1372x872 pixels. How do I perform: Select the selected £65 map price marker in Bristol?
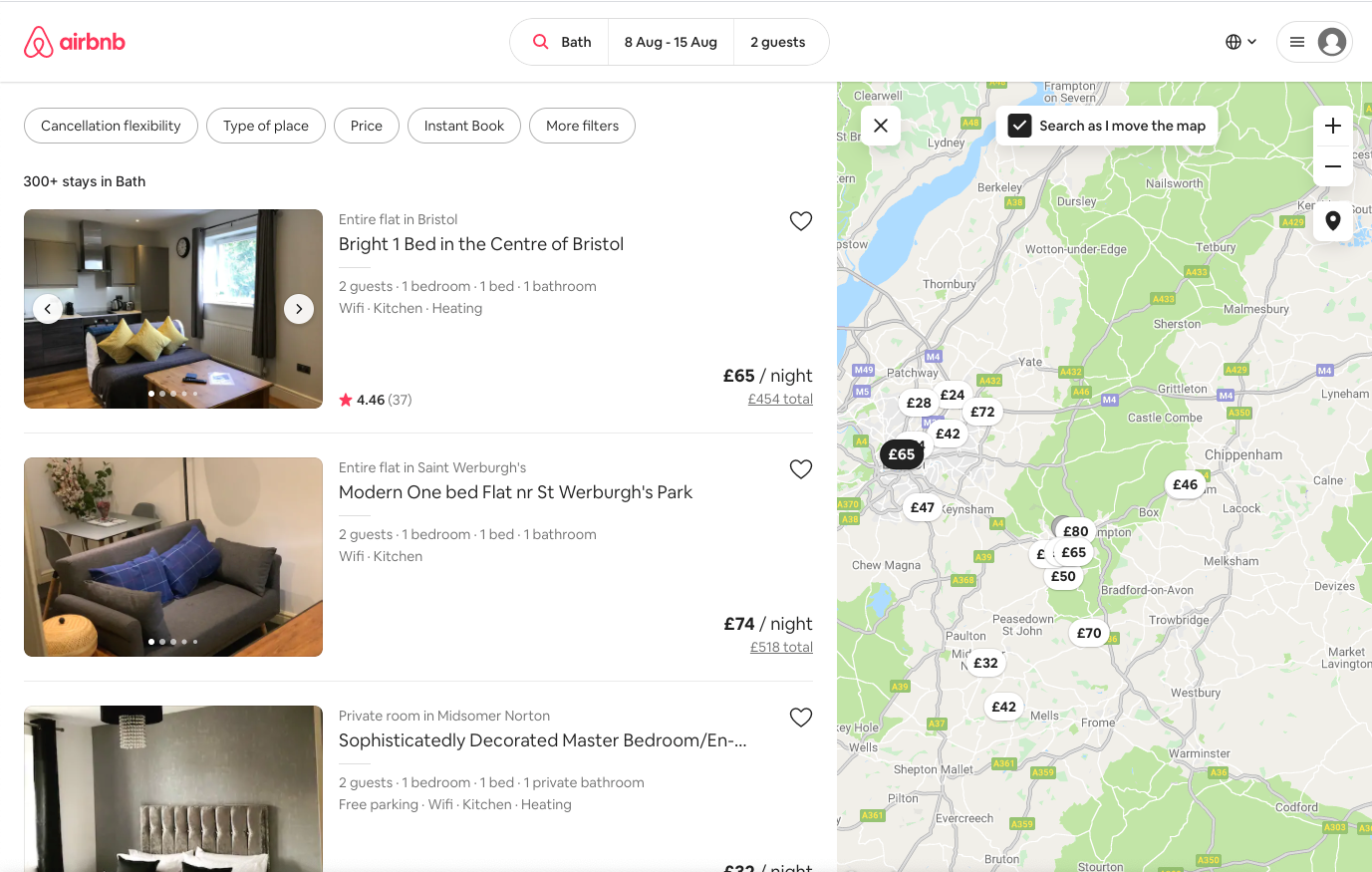pos(902,454)
